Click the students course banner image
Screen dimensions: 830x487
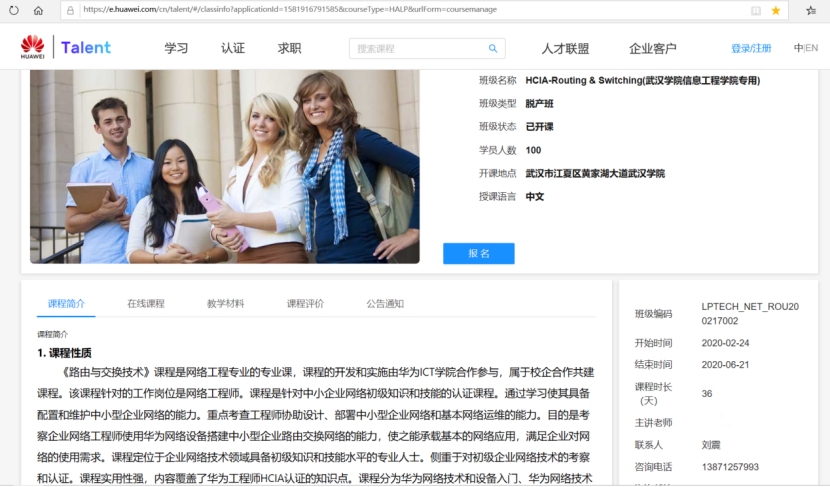point(225,166)
